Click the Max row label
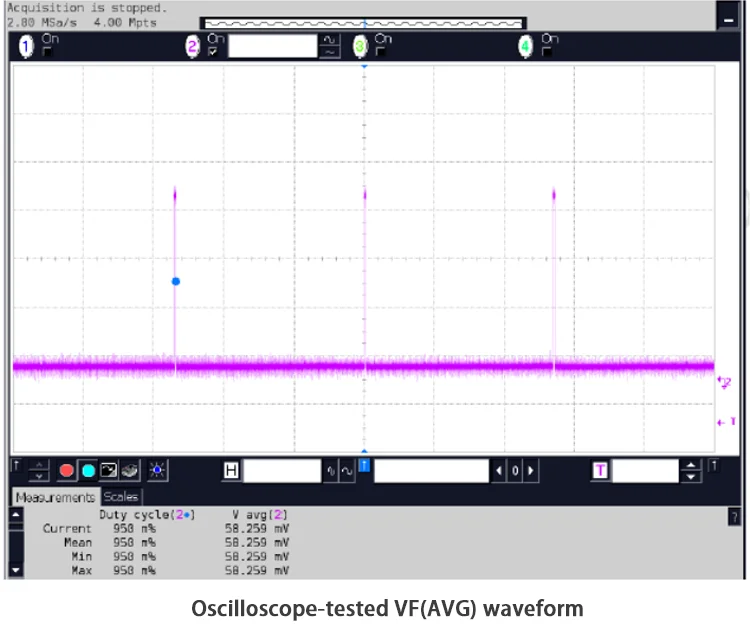This screenshot has width=750, height=631. [x=82, y=570]
